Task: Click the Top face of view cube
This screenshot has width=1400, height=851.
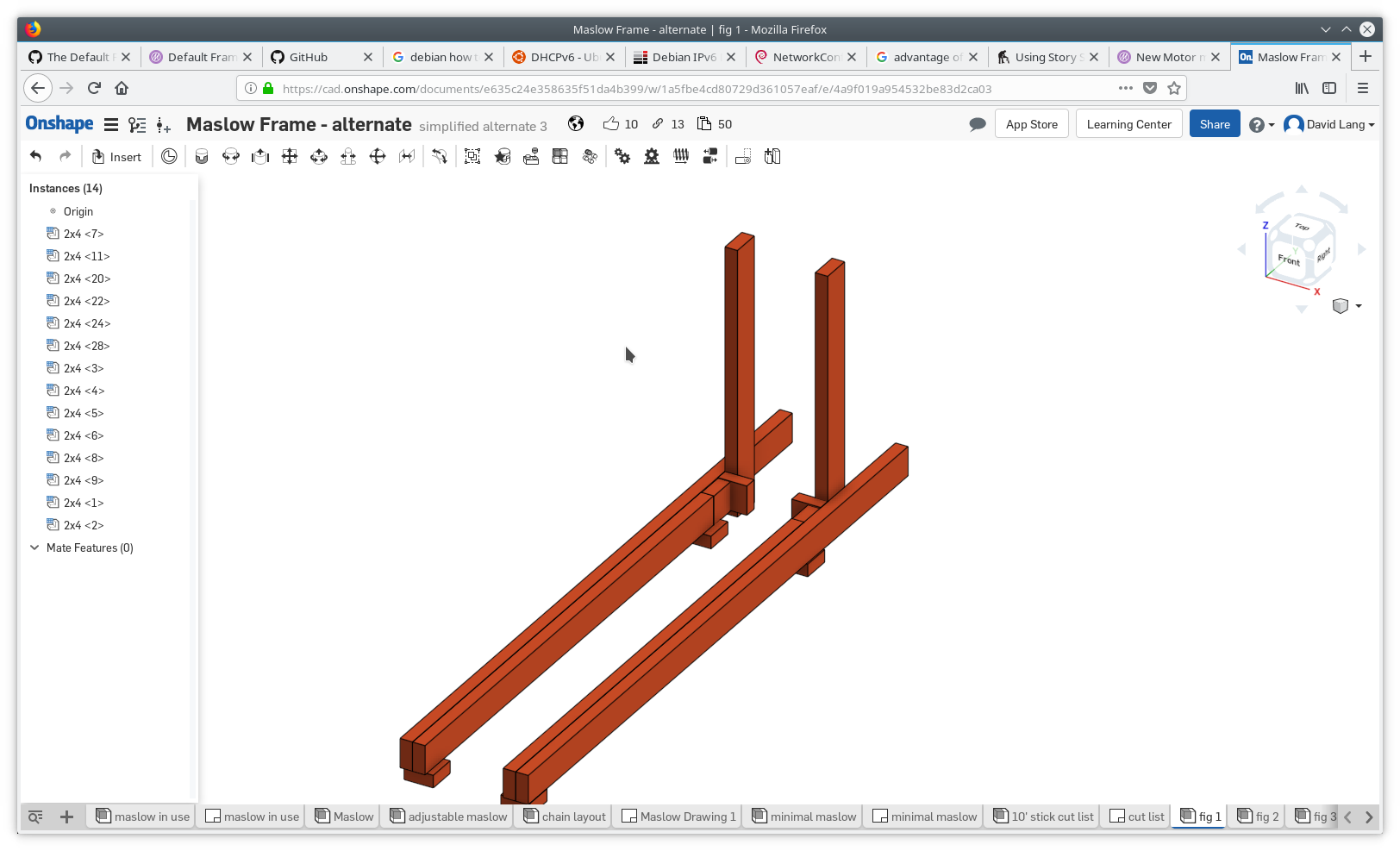Action: click(1302, 227)
